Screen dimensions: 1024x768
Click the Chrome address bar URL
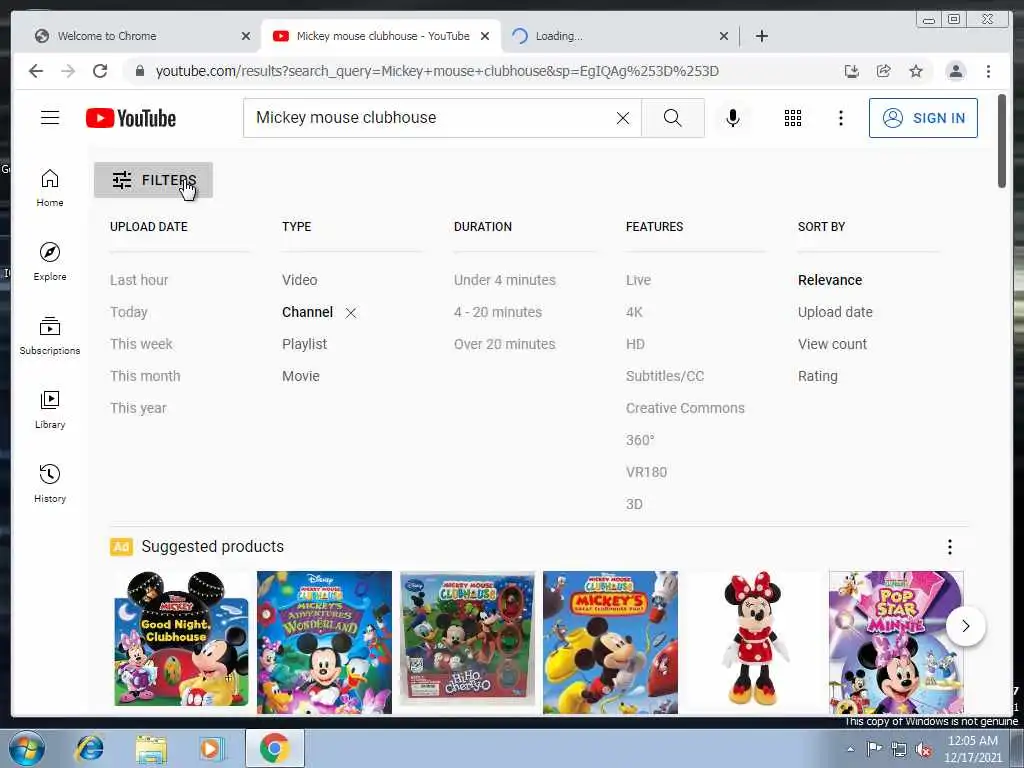[437, 71]
